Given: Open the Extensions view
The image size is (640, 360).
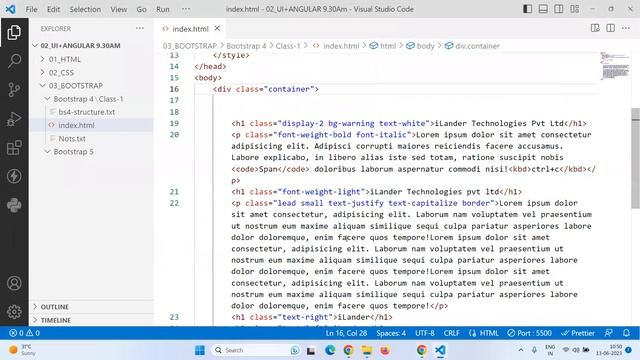Looking at the screenshot, I should tap(14, 147).
